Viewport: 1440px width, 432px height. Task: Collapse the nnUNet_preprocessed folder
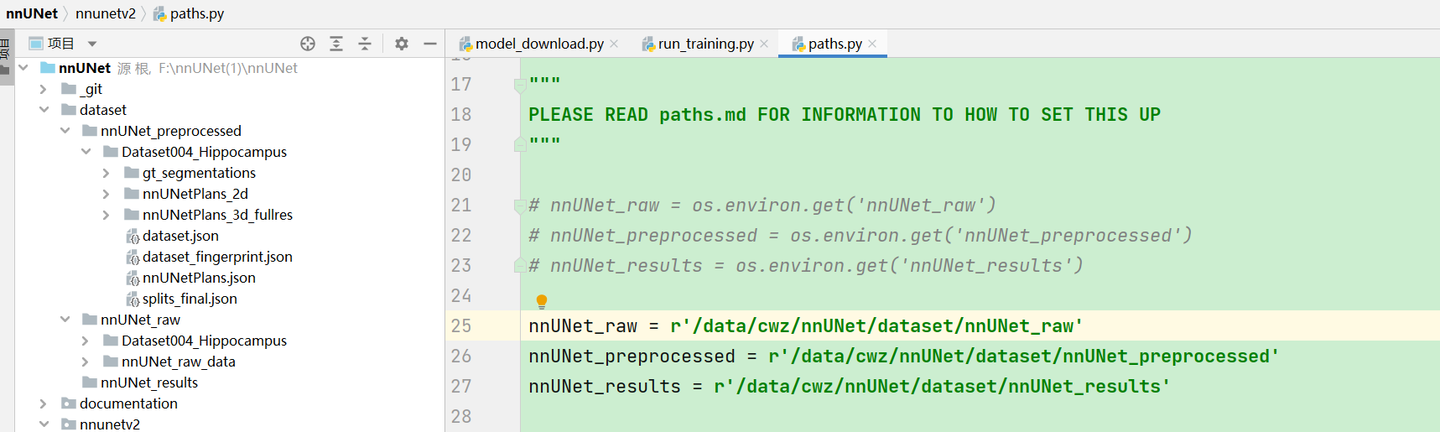tap(65, 131)
